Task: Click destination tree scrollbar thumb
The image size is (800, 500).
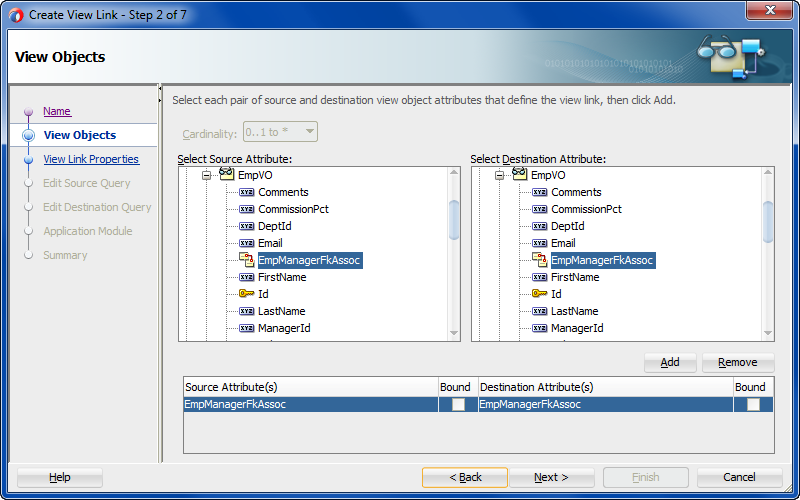Action: point(768,222)
